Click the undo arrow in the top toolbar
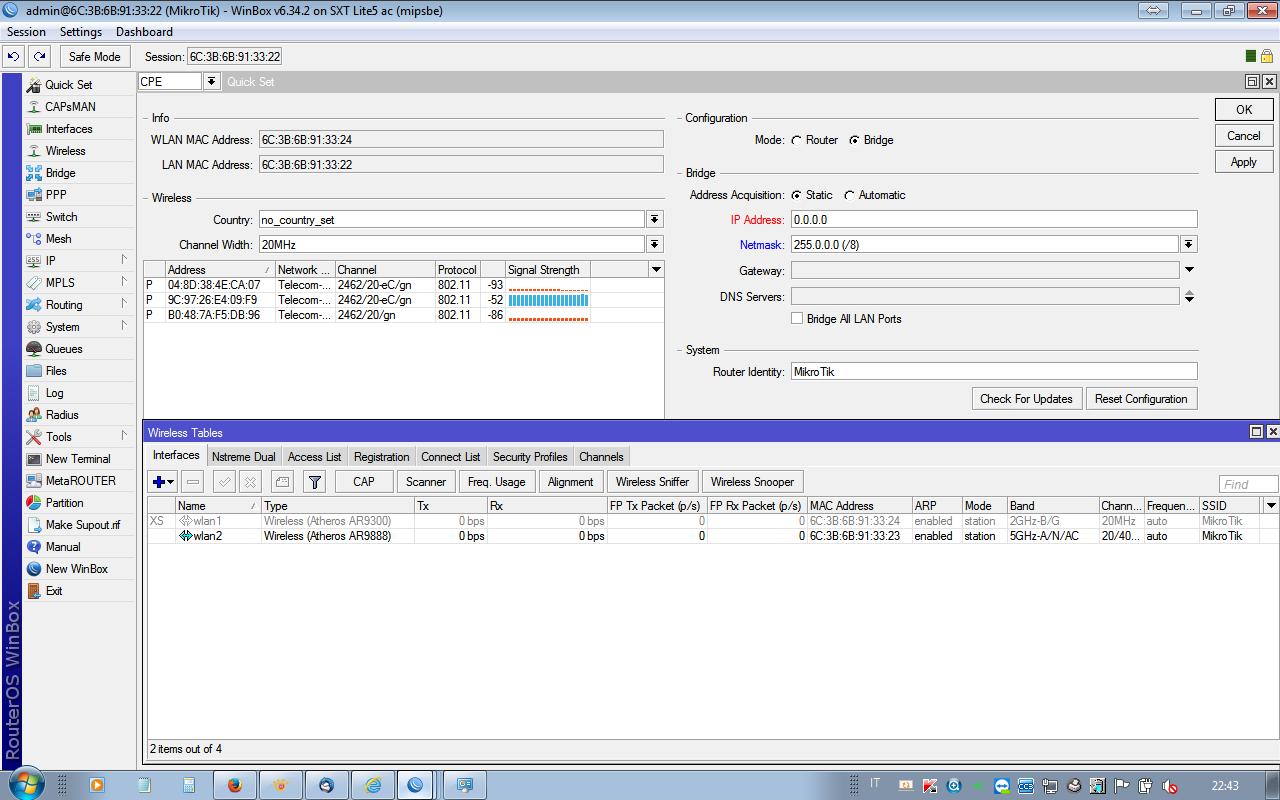Screen dimensions: 1280x800 11,56
